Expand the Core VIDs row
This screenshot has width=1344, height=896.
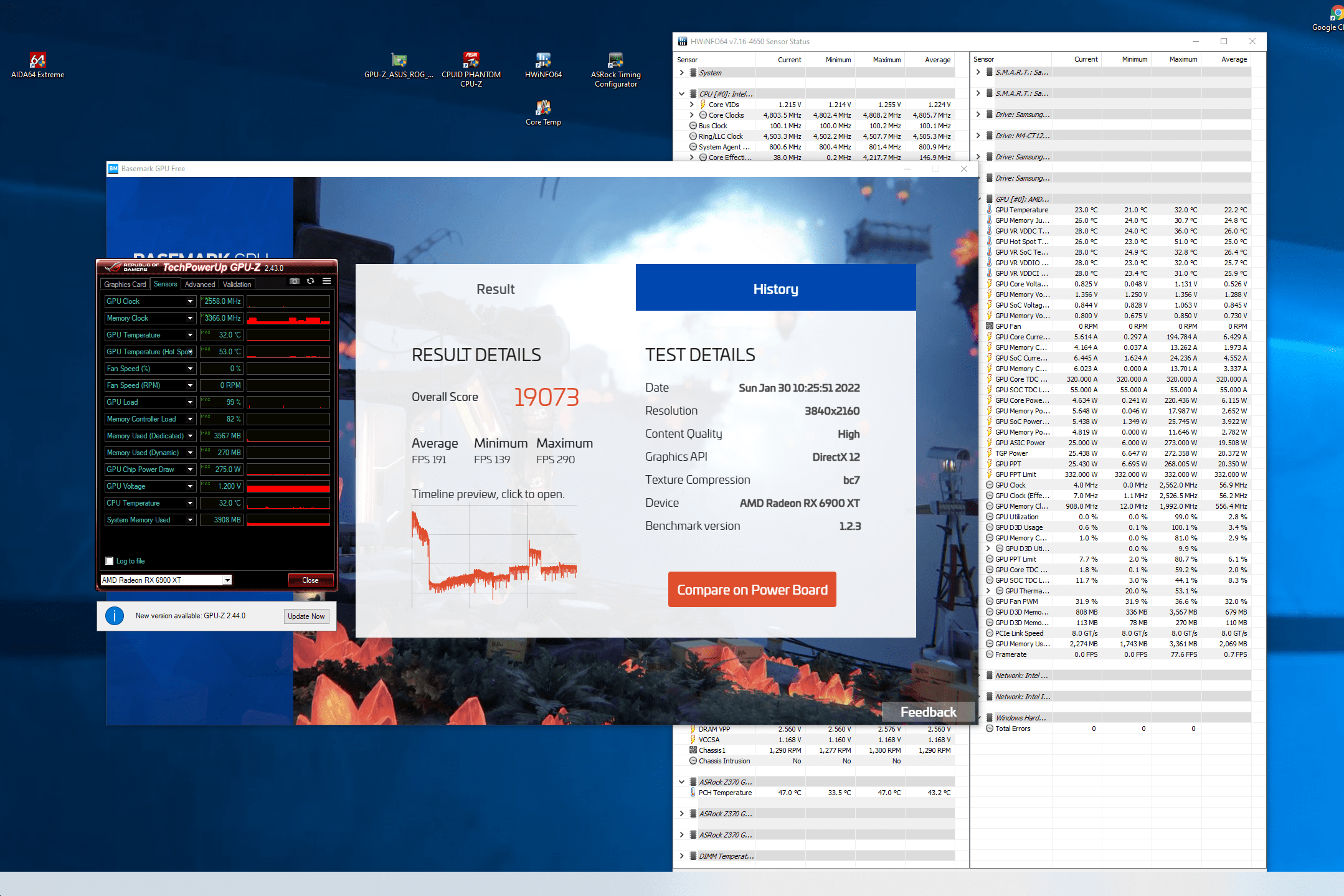[692, 105]
